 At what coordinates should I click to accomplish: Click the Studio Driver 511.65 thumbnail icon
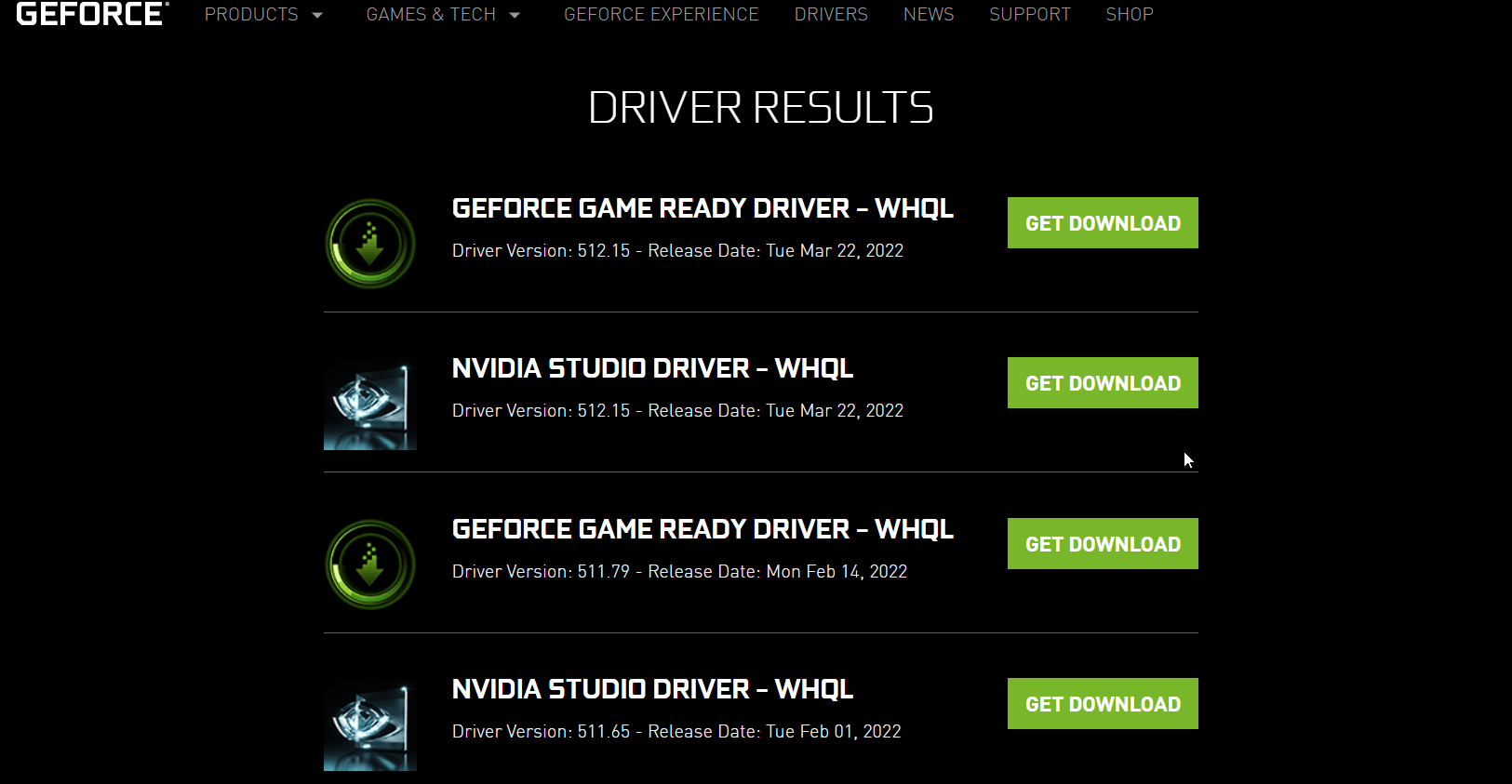coord(370,724)
